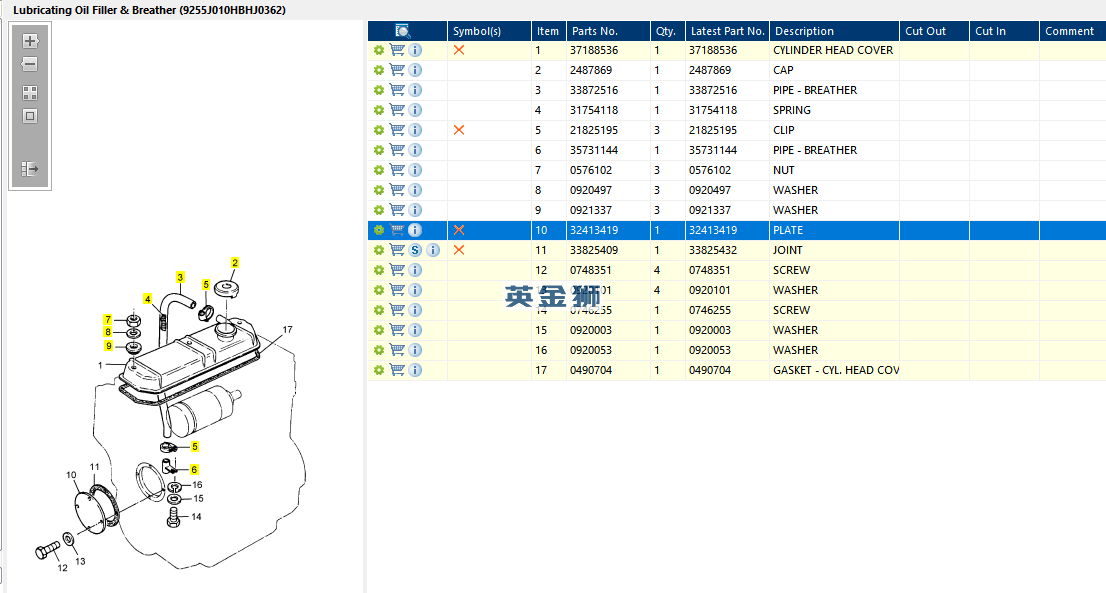Sort by Description column header
The width and height of the screenshot is (1106, 593).
click(x=834, y=31)
